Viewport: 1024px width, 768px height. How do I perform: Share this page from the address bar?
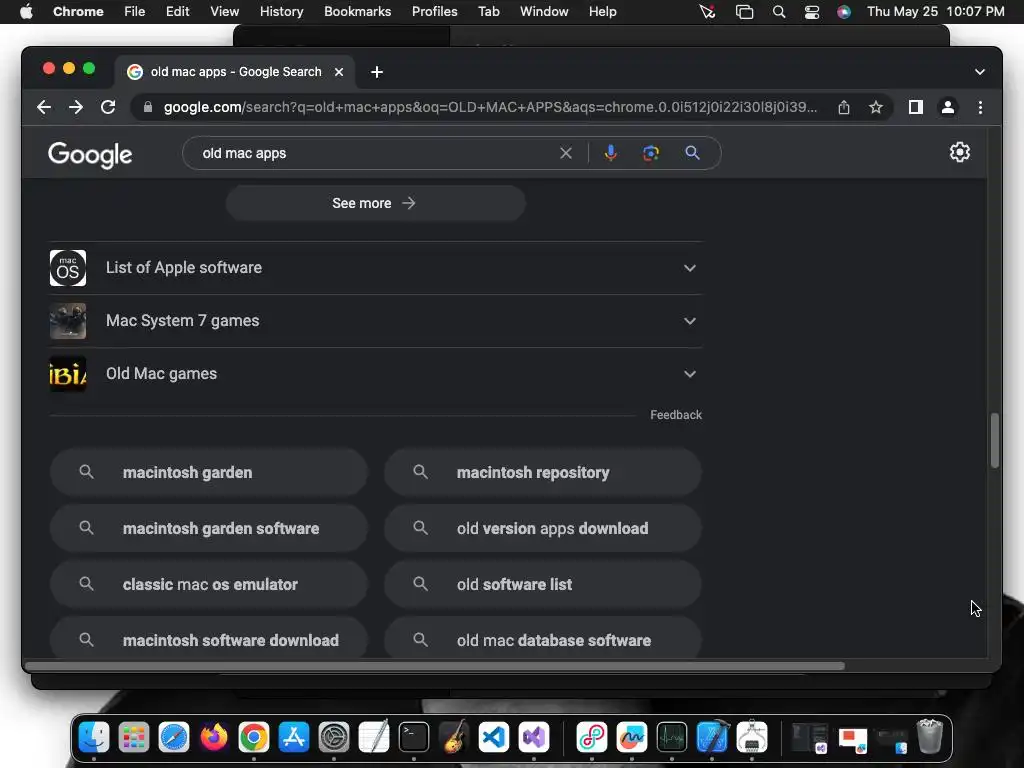[x=844, y=107]
